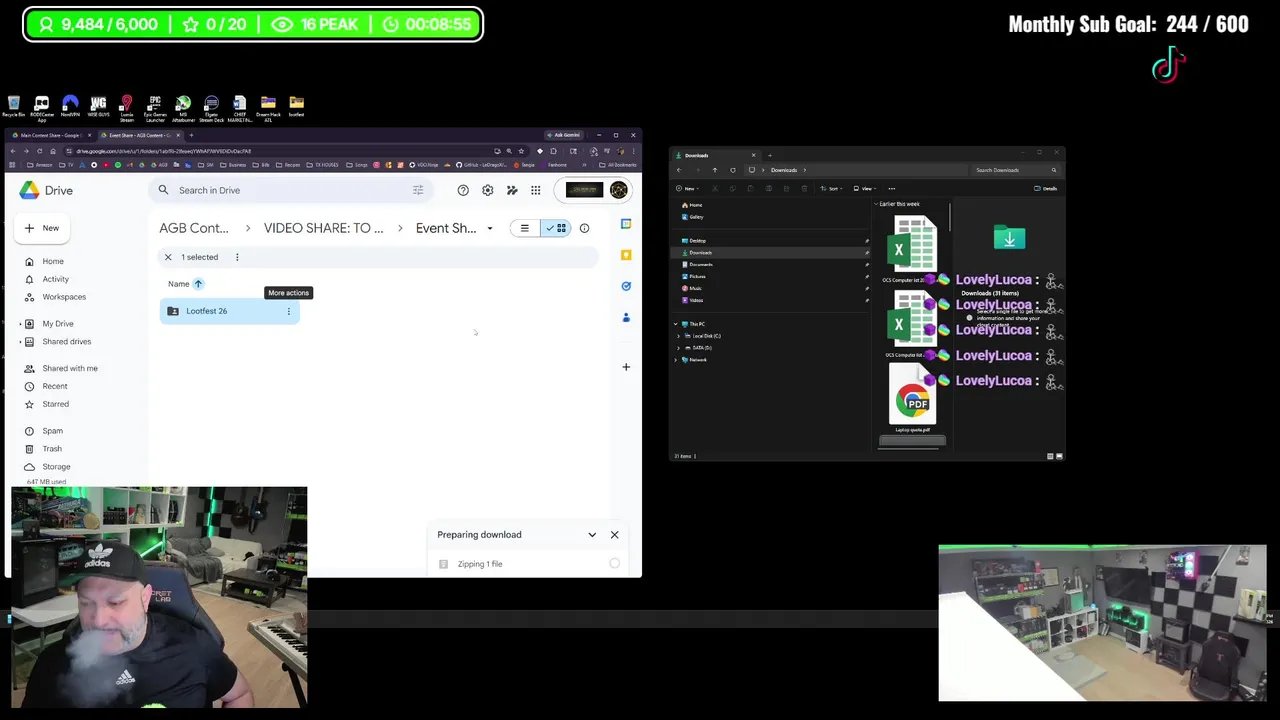This screenshot has width=1280, height=720.
Task: Switch to Main Content Share Chrome tab
Action: pyautogui.click(x=50, y=135)
